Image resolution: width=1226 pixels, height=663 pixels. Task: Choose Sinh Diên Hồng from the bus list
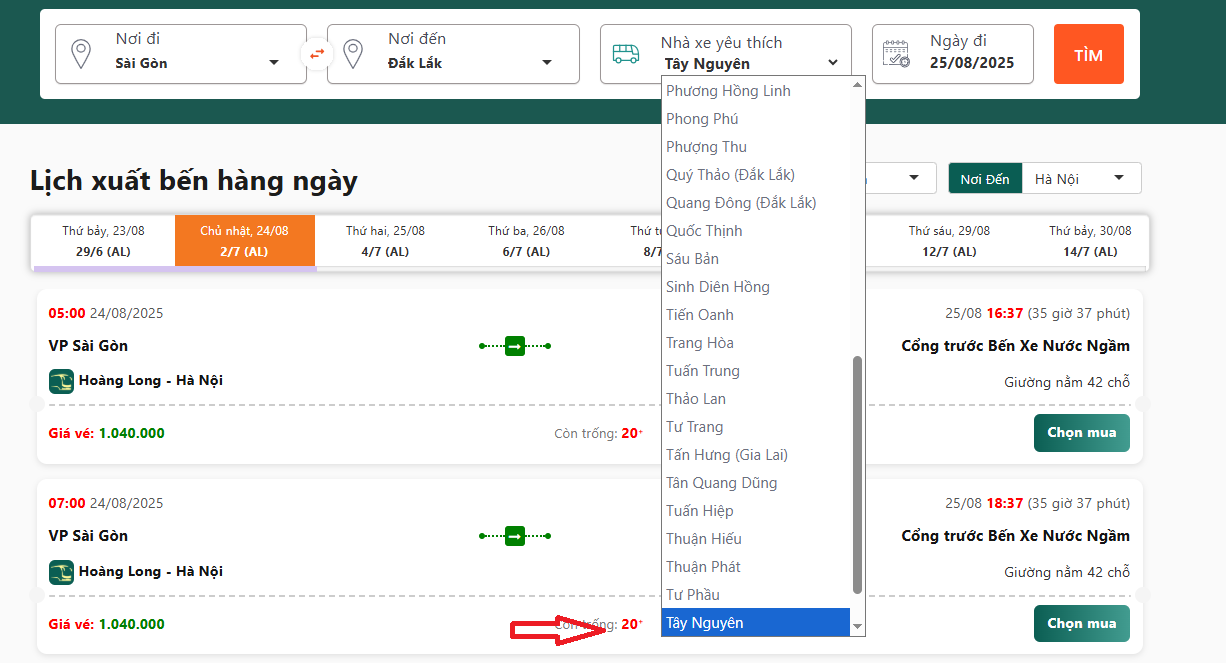756,287
